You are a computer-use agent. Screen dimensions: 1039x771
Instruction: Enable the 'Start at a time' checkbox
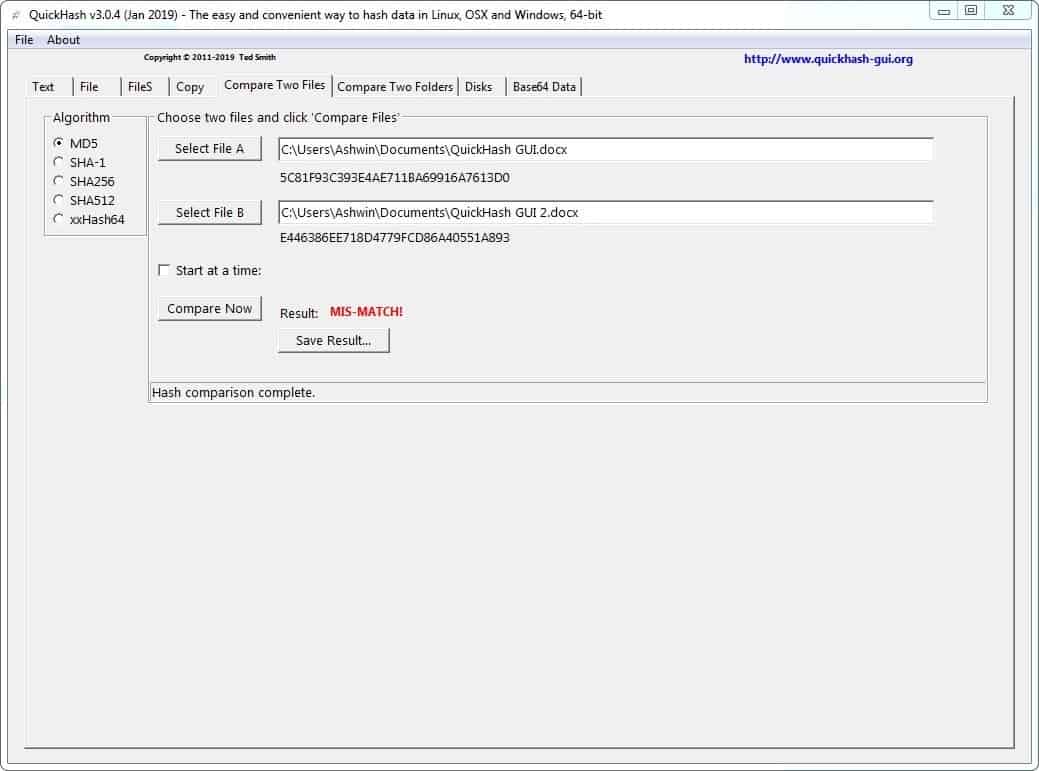[164, 270]
